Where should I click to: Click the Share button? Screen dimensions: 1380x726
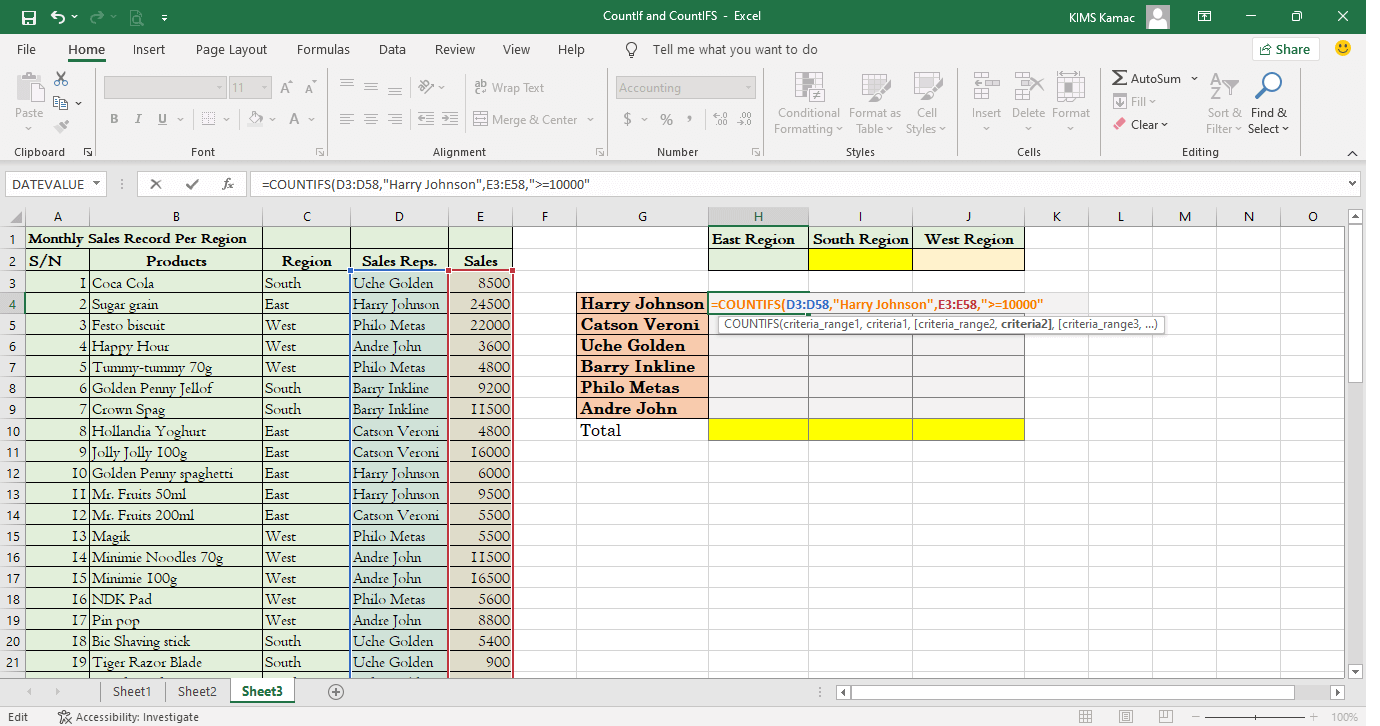(x=1286, y=48)
